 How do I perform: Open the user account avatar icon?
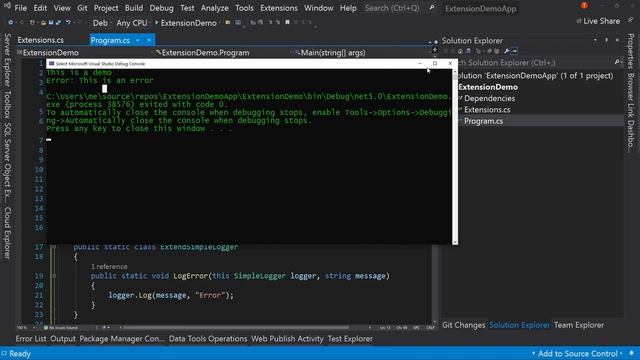tap(584, 6)
